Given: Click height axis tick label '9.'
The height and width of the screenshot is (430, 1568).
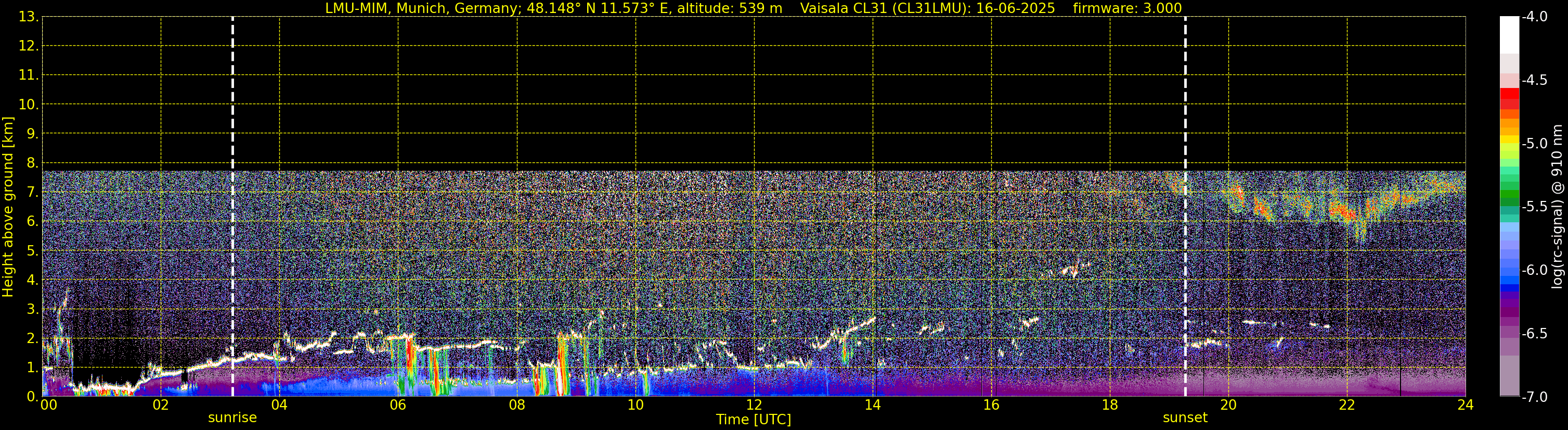Looking at the screenshot, I should [x=32, y=134].
